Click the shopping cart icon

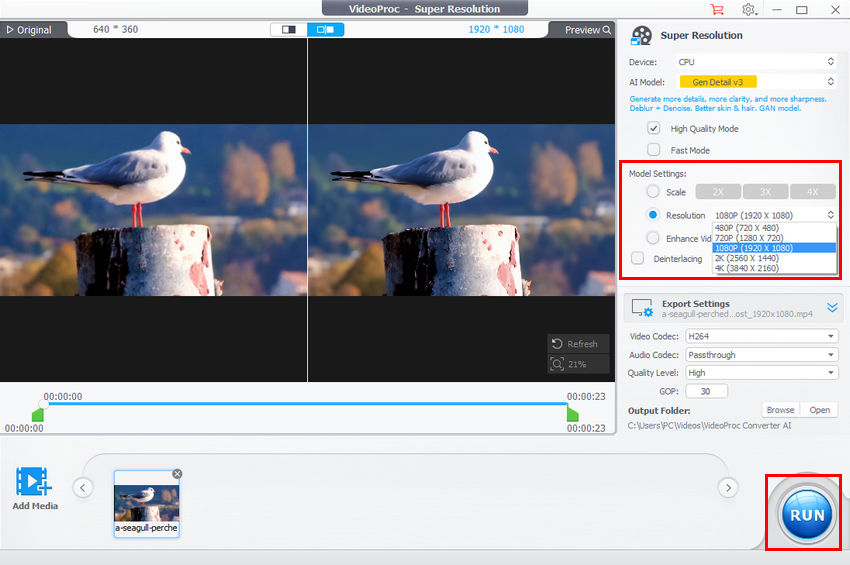(x=717, y=10)
